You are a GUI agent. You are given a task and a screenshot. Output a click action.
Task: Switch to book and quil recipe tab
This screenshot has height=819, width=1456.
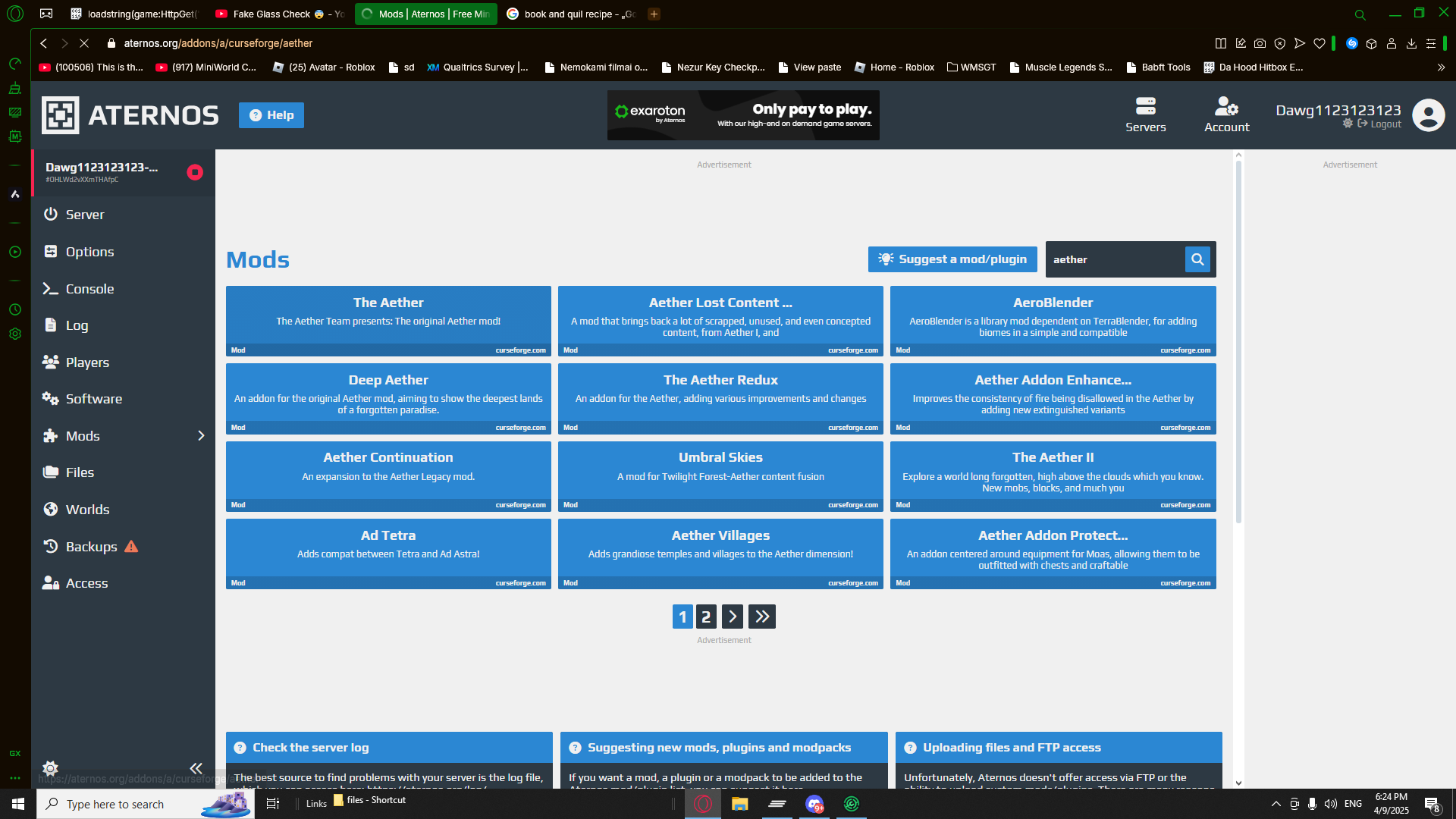tap(570, 14)
